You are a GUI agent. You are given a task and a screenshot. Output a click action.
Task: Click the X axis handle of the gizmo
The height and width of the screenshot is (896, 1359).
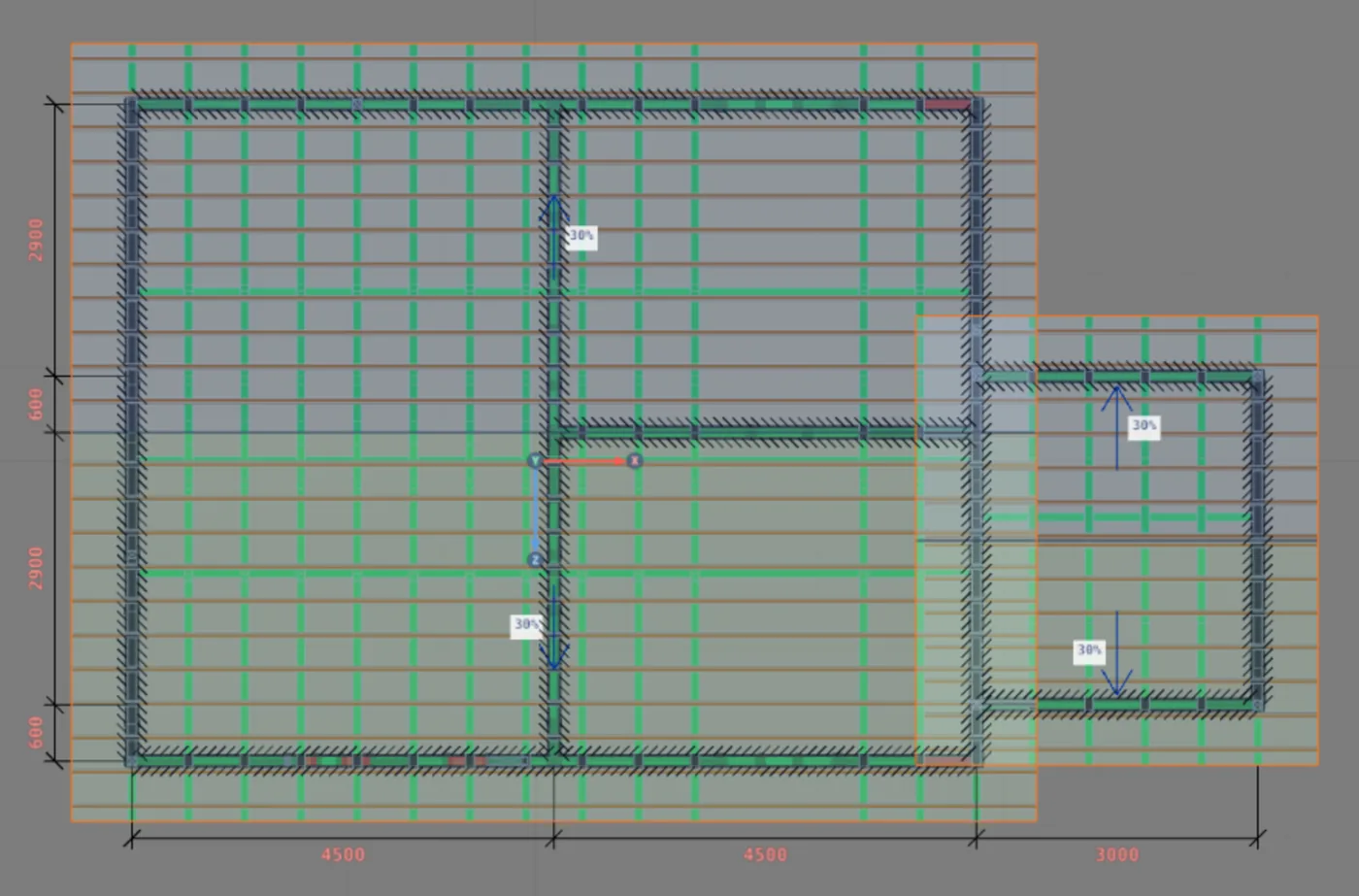tap(634, 461)
